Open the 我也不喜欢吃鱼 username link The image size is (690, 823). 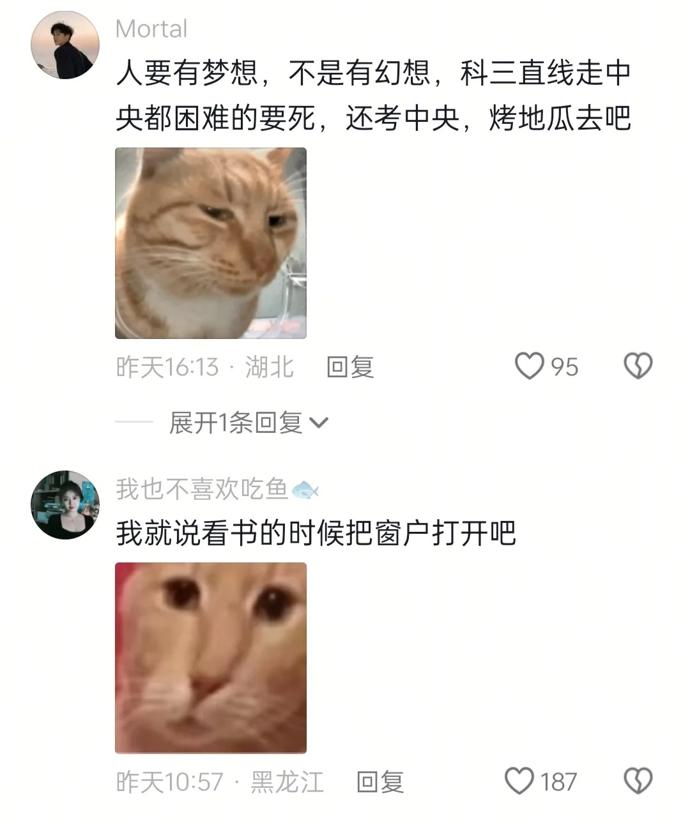(202, 489)
